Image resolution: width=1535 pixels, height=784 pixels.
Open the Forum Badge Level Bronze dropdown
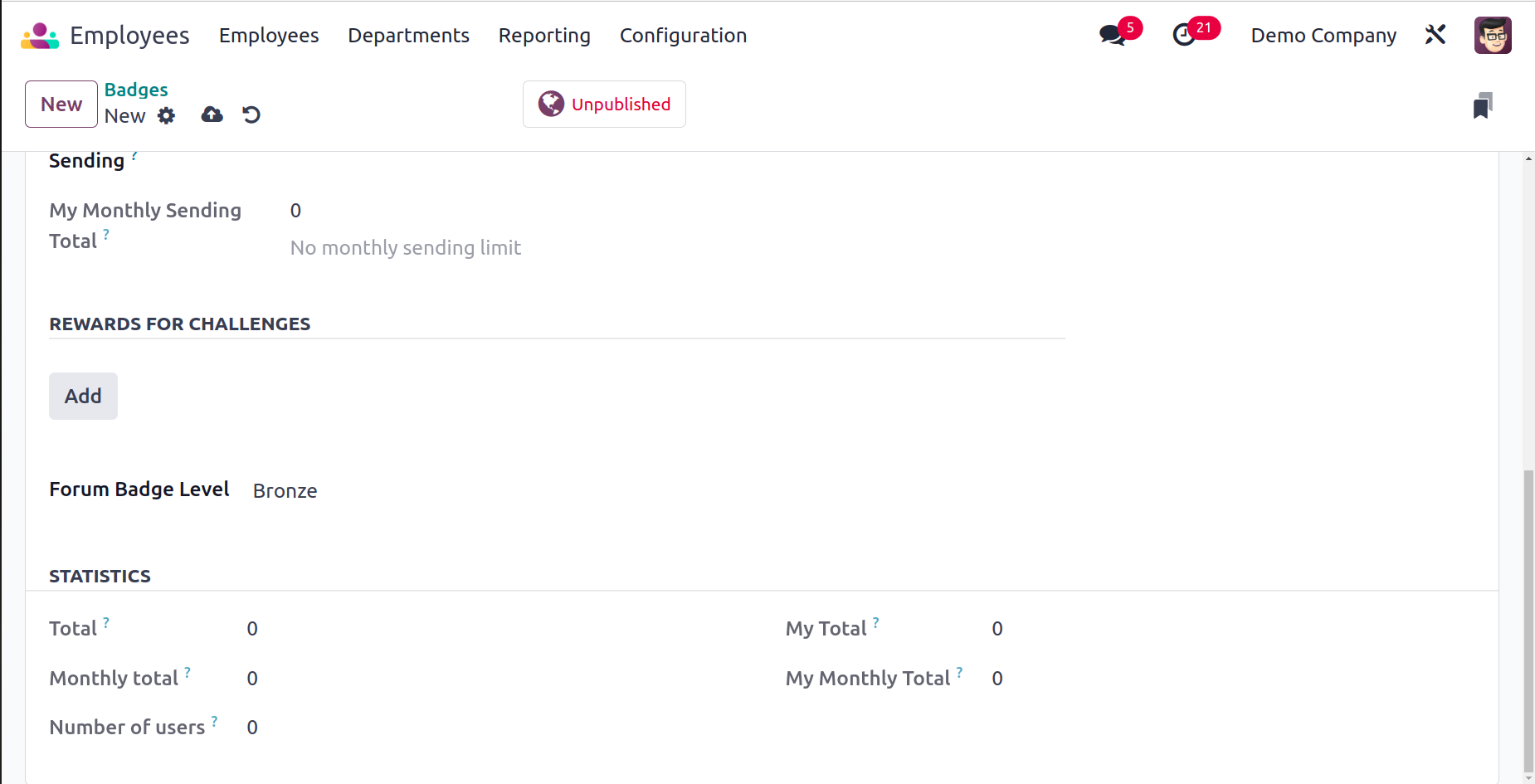pos(285,491)
